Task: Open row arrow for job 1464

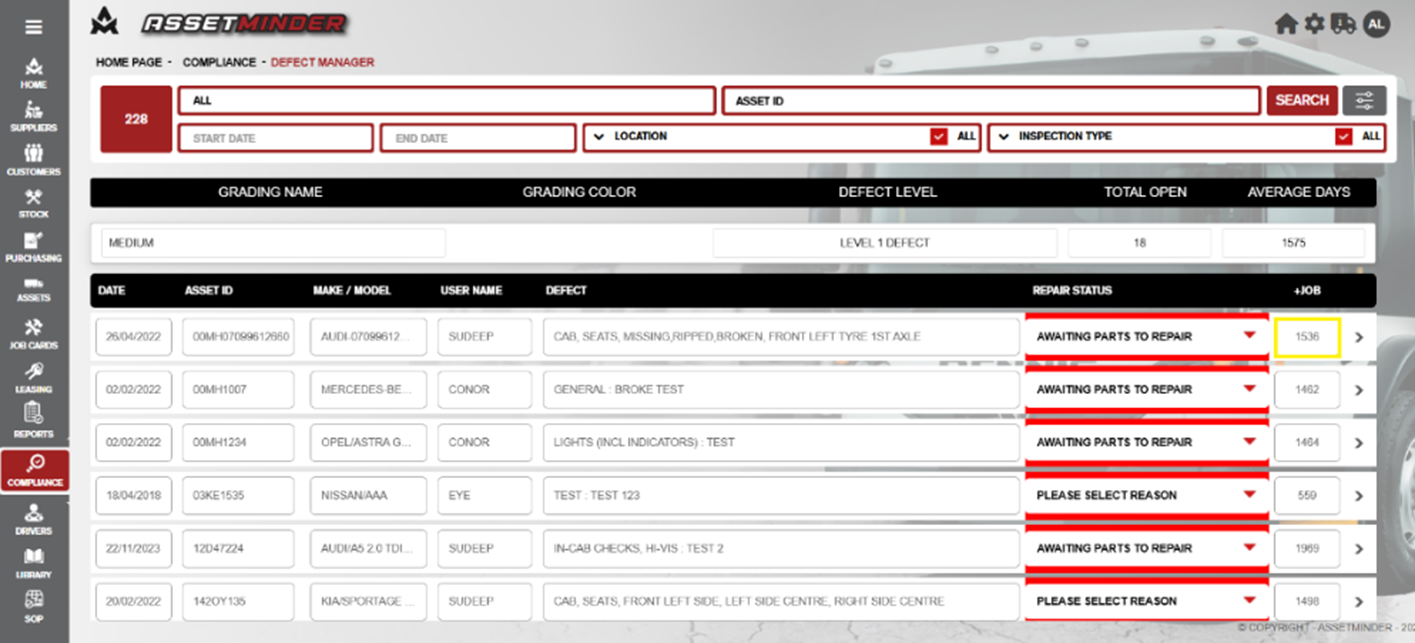Action: point(1359,443)
